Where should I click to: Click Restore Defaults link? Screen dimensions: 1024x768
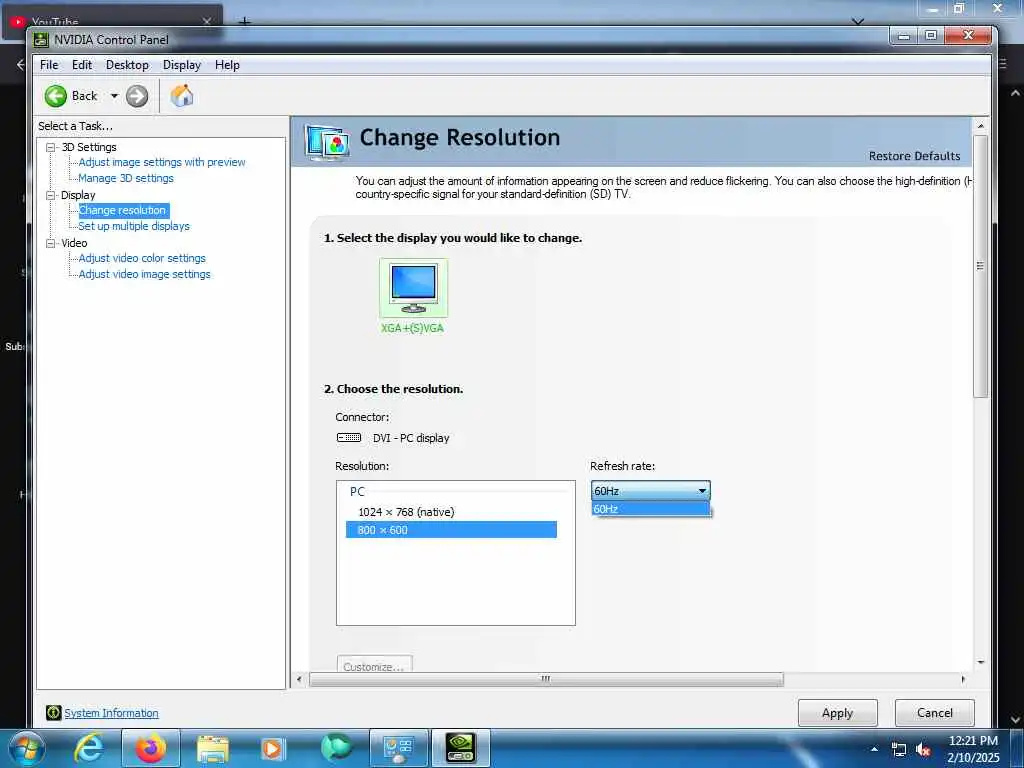click(914, 156)
